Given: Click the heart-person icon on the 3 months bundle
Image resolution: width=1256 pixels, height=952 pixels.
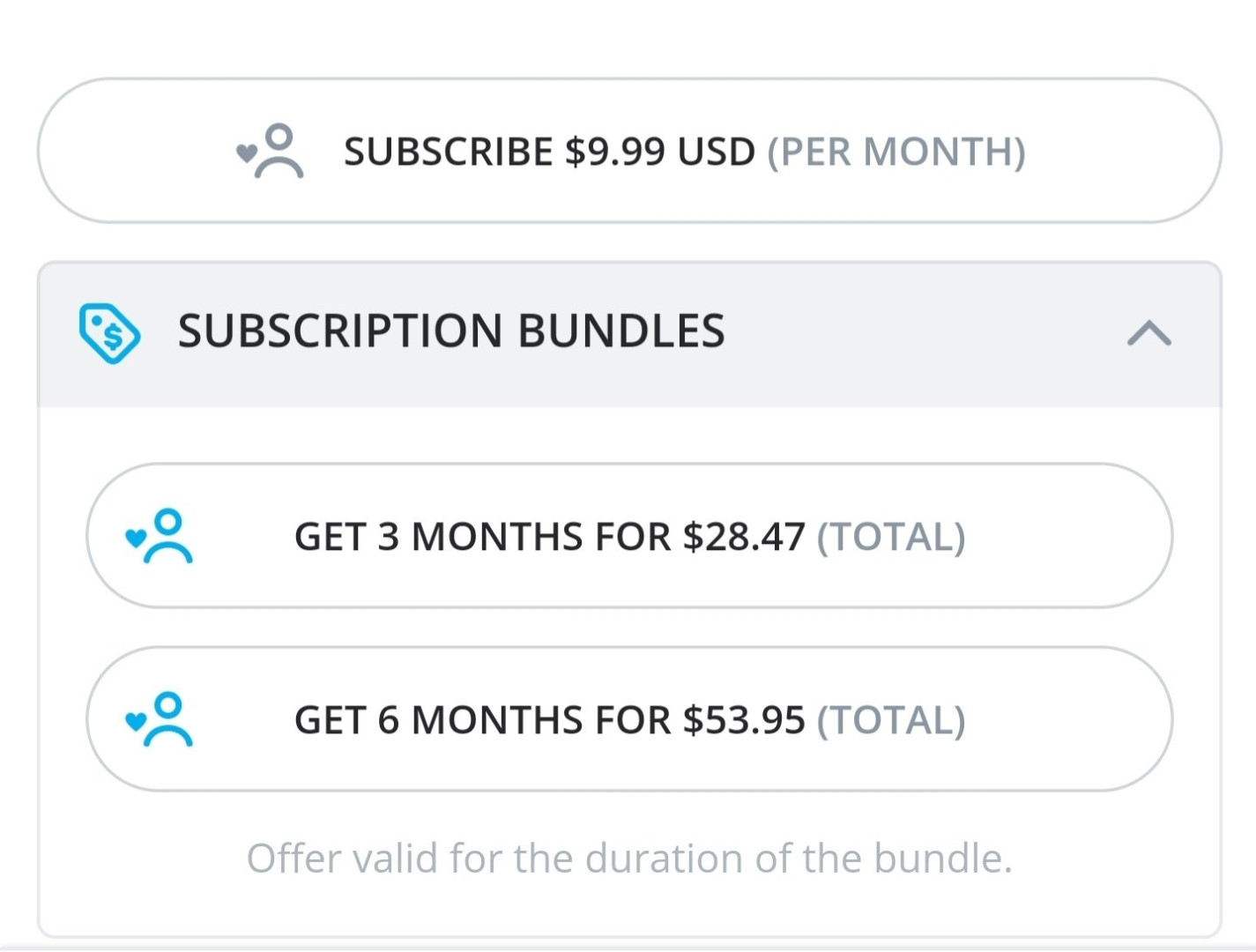Looking at the screenshot, I should point(160,536).
